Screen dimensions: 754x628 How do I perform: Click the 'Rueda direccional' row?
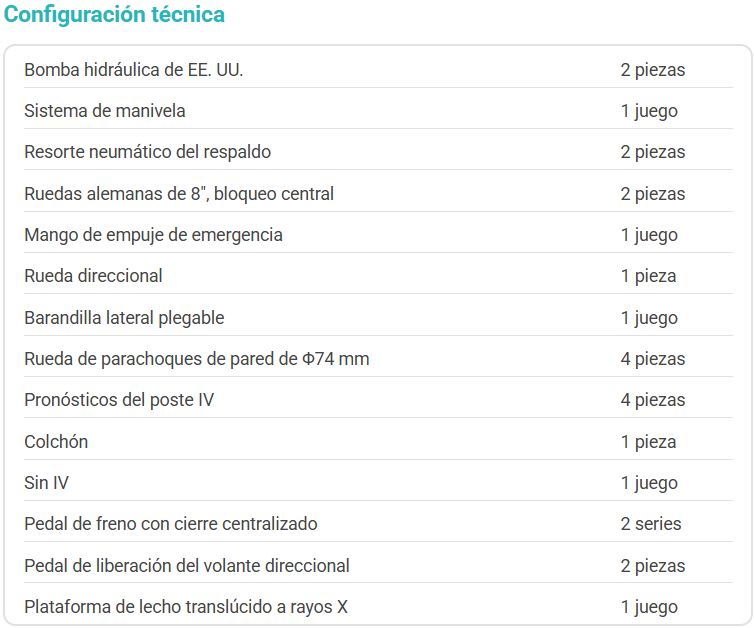click(x=93, y=276)
